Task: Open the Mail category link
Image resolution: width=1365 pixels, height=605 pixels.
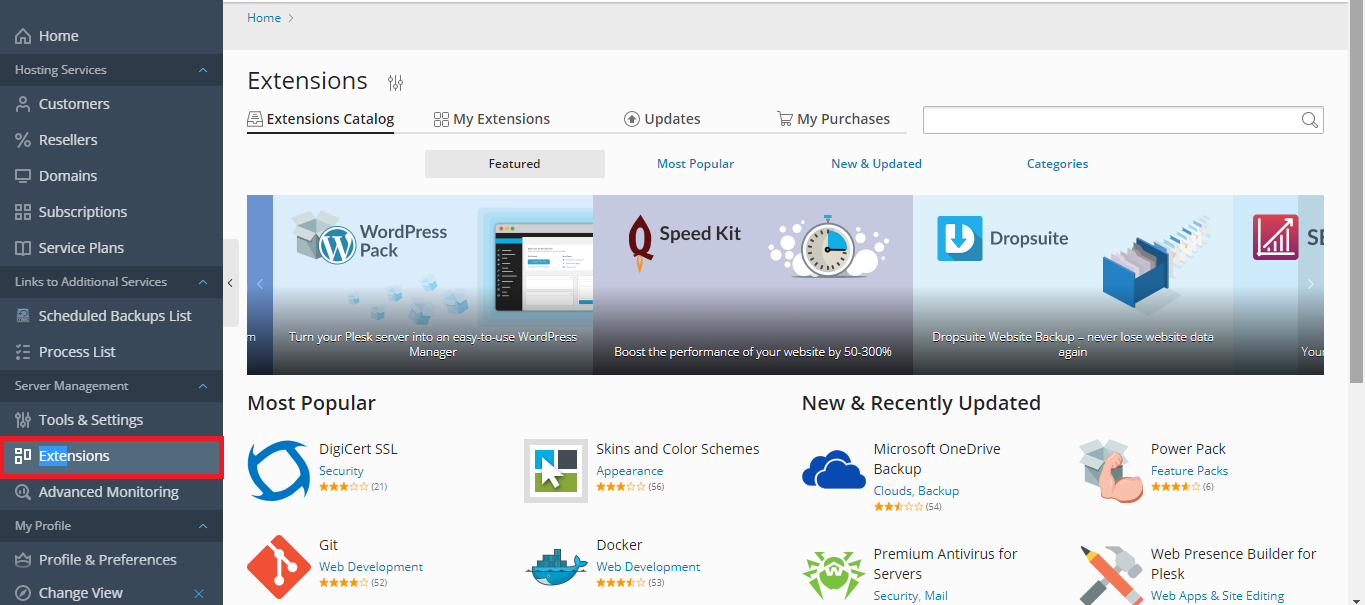Action: coord(936,596)
